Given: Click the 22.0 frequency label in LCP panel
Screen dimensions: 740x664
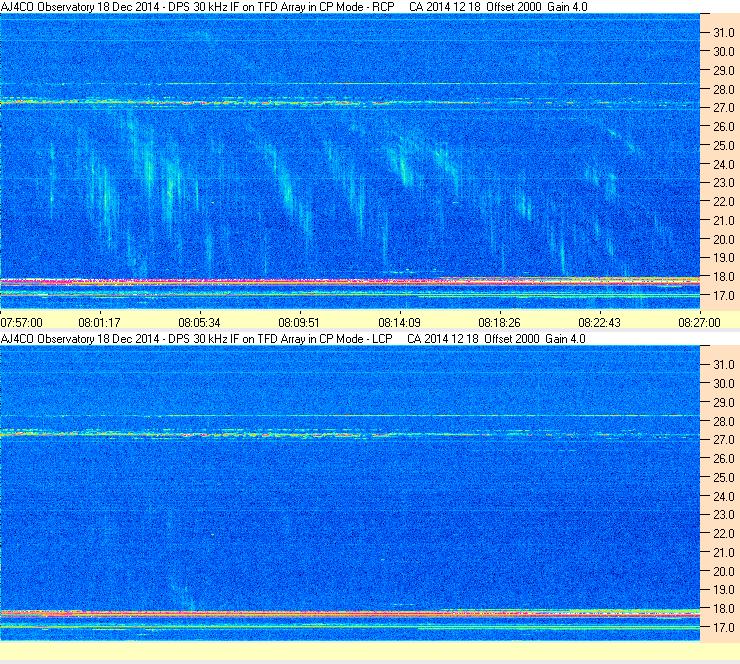Looking at the screenshot, I should point(724,534).
